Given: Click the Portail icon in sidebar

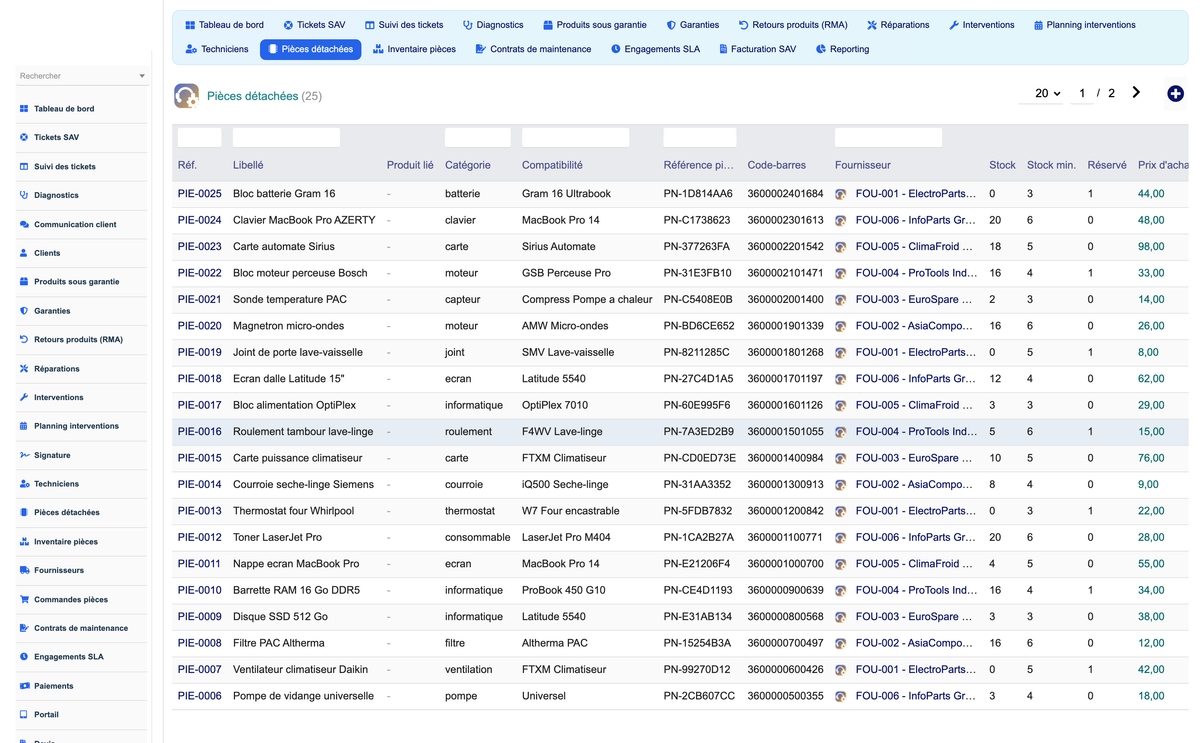Looking at the screenshot, I should click(24, 715).
